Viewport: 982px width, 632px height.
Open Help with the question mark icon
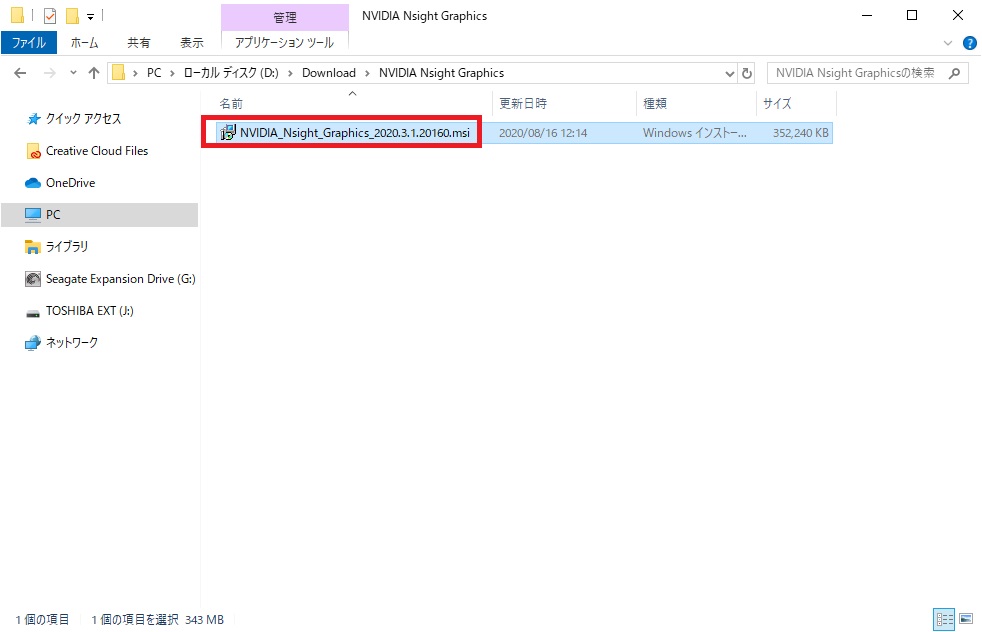(x=969, y=43)
